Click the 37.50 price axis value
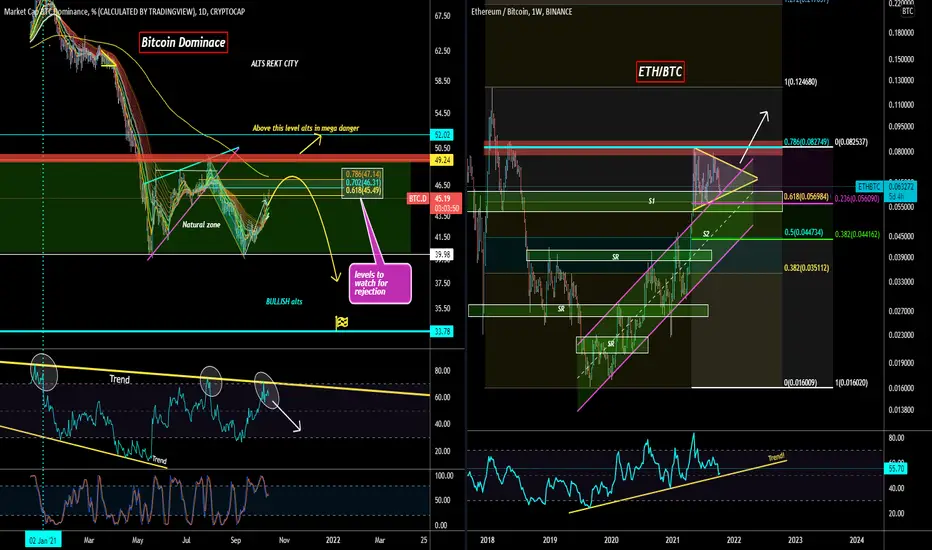The image size is (932, 550). (x=442, y=283)
